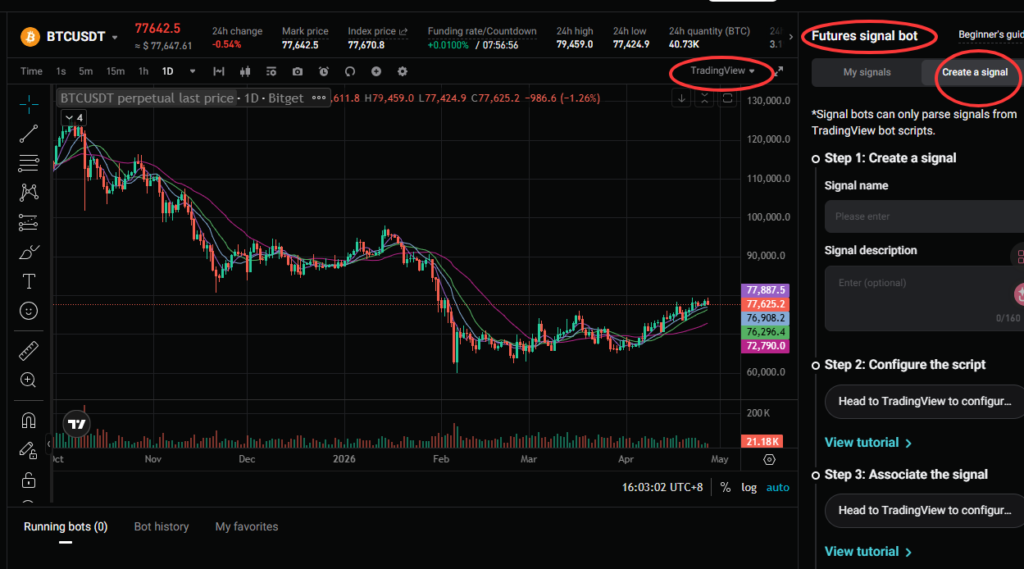Open the TradingView chart source dropdown
Image resolution: width=1024 pixels, height=569 pixels.
pyautogui.click(x=722, y=71)
